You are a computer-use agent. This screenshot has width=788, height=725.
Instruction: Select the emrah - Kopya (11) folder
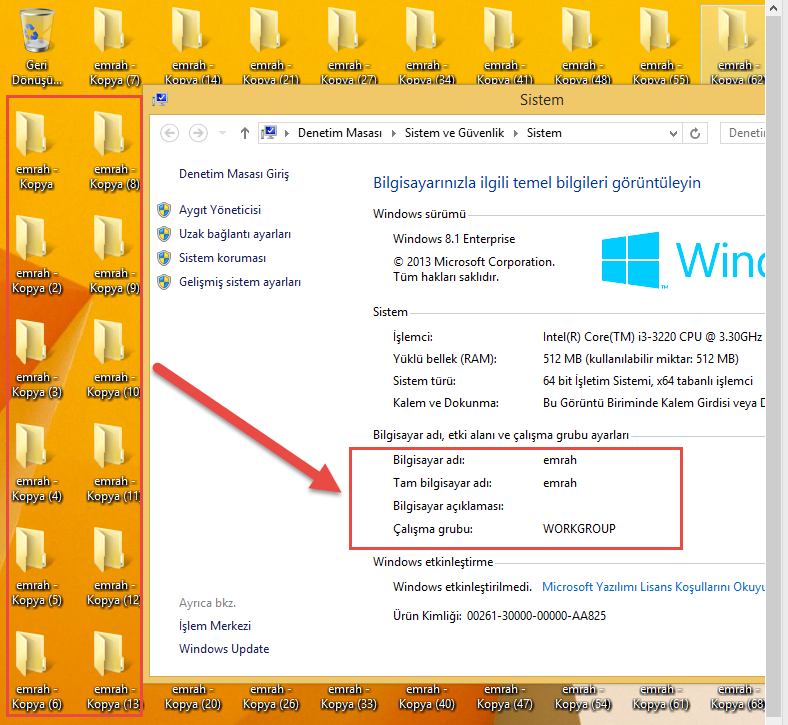pos(114,463)
